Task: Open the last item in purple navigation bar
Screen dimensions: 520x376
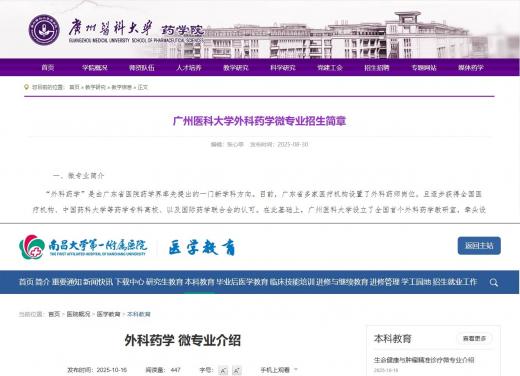Action: click(x=471, y=68)
